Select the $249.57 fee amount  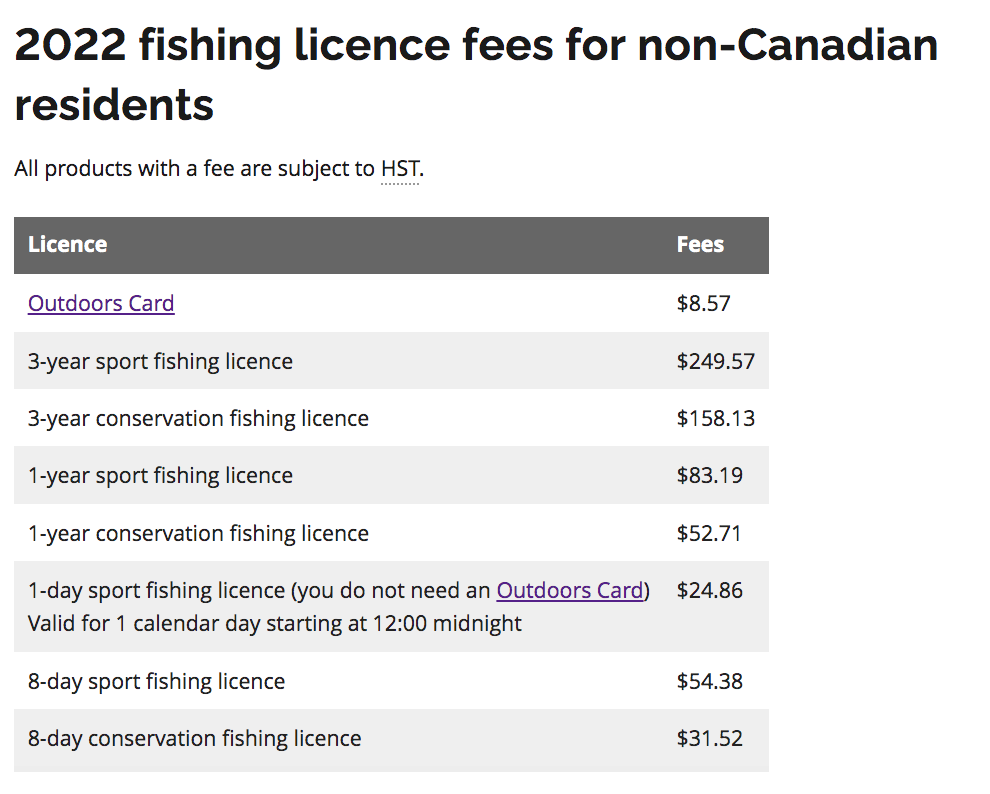click(715, 361)
